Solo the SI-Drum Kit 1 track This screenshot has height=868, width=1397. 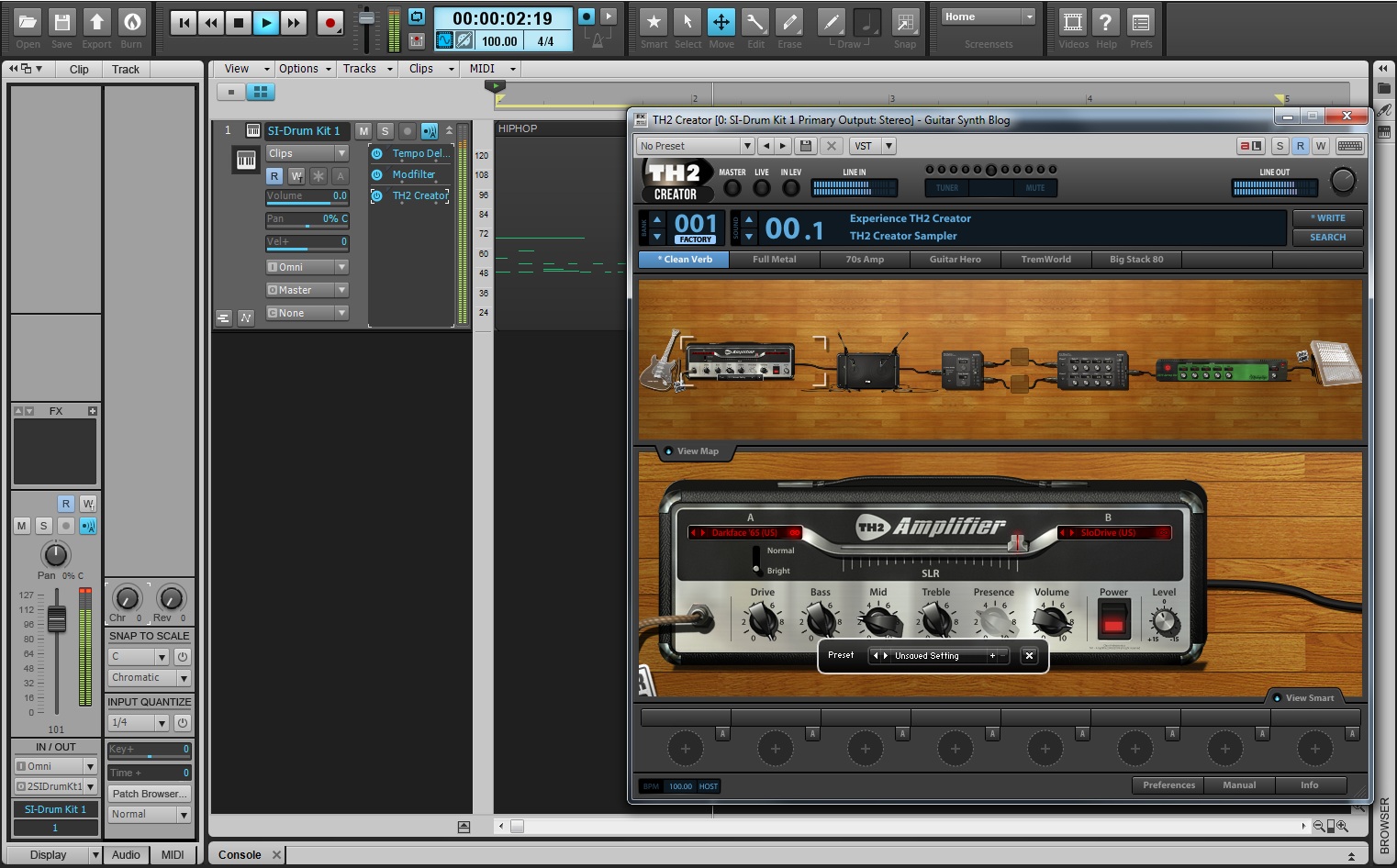click(x=386, y=131)
